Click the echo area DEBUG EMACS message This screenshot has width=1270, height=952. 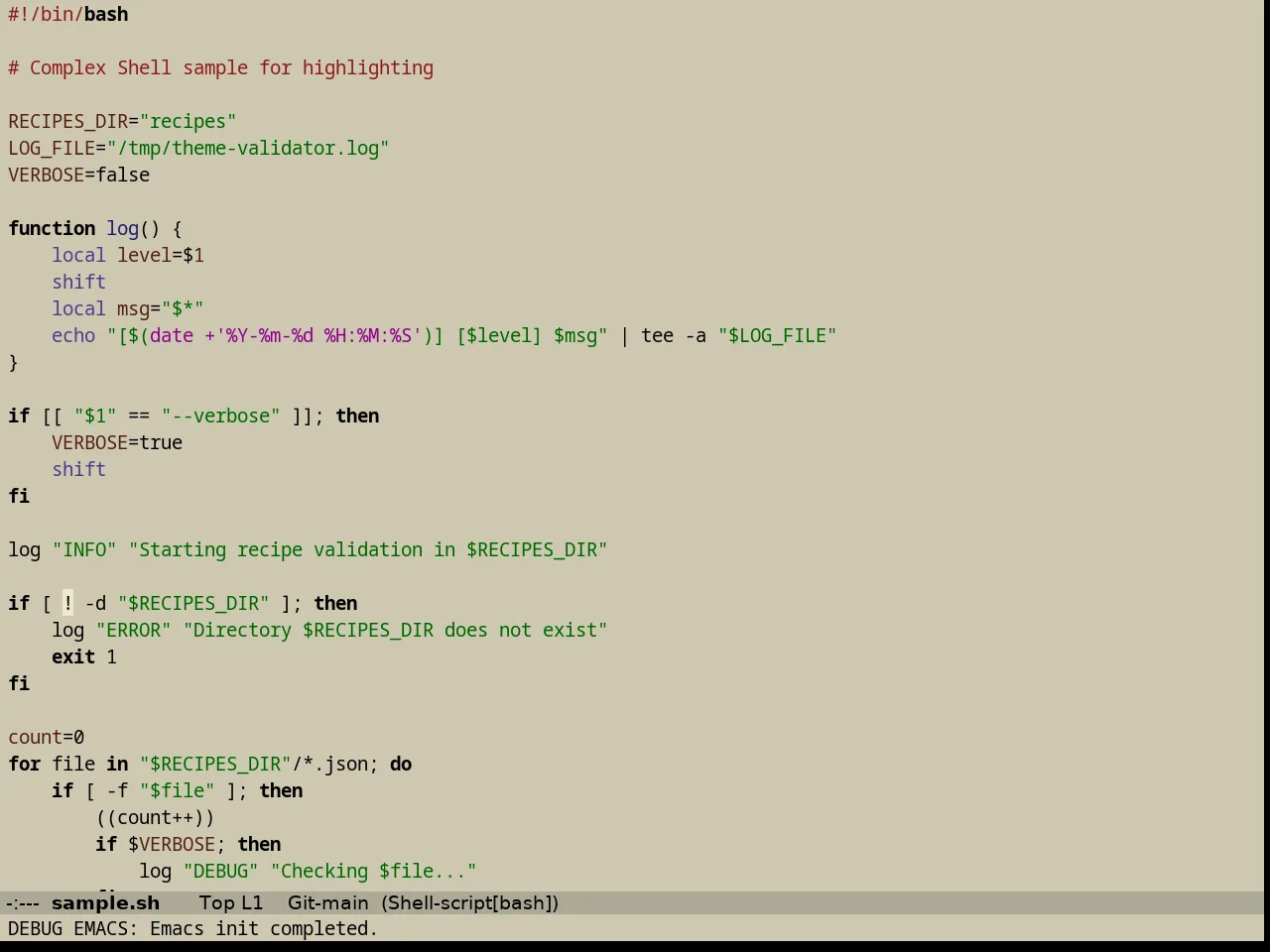(x=193, y=928)
